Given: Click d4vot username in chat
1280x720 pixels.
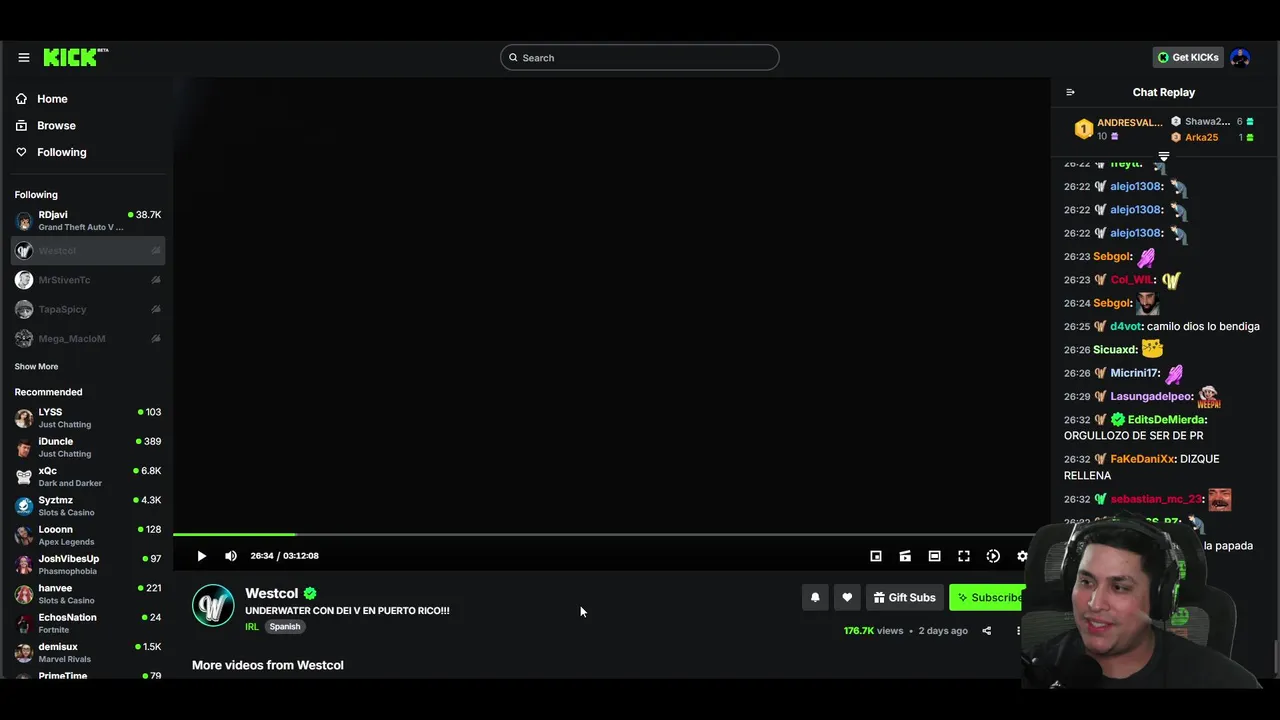Looking at the screenshot, I should pos(1125,327).
